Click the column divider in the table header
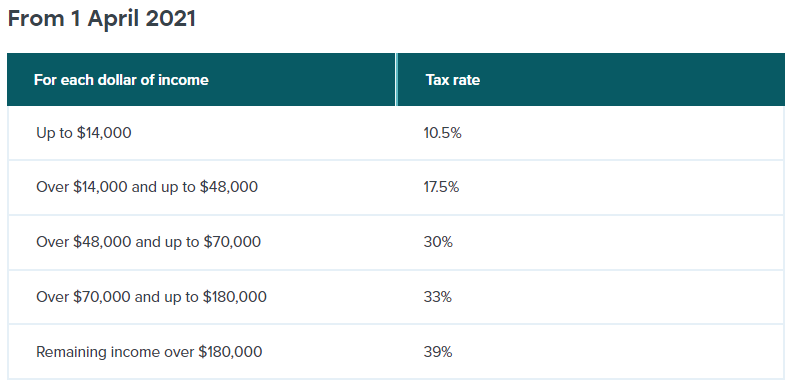Screen dimensions: 792x388 tap(397, 79)
